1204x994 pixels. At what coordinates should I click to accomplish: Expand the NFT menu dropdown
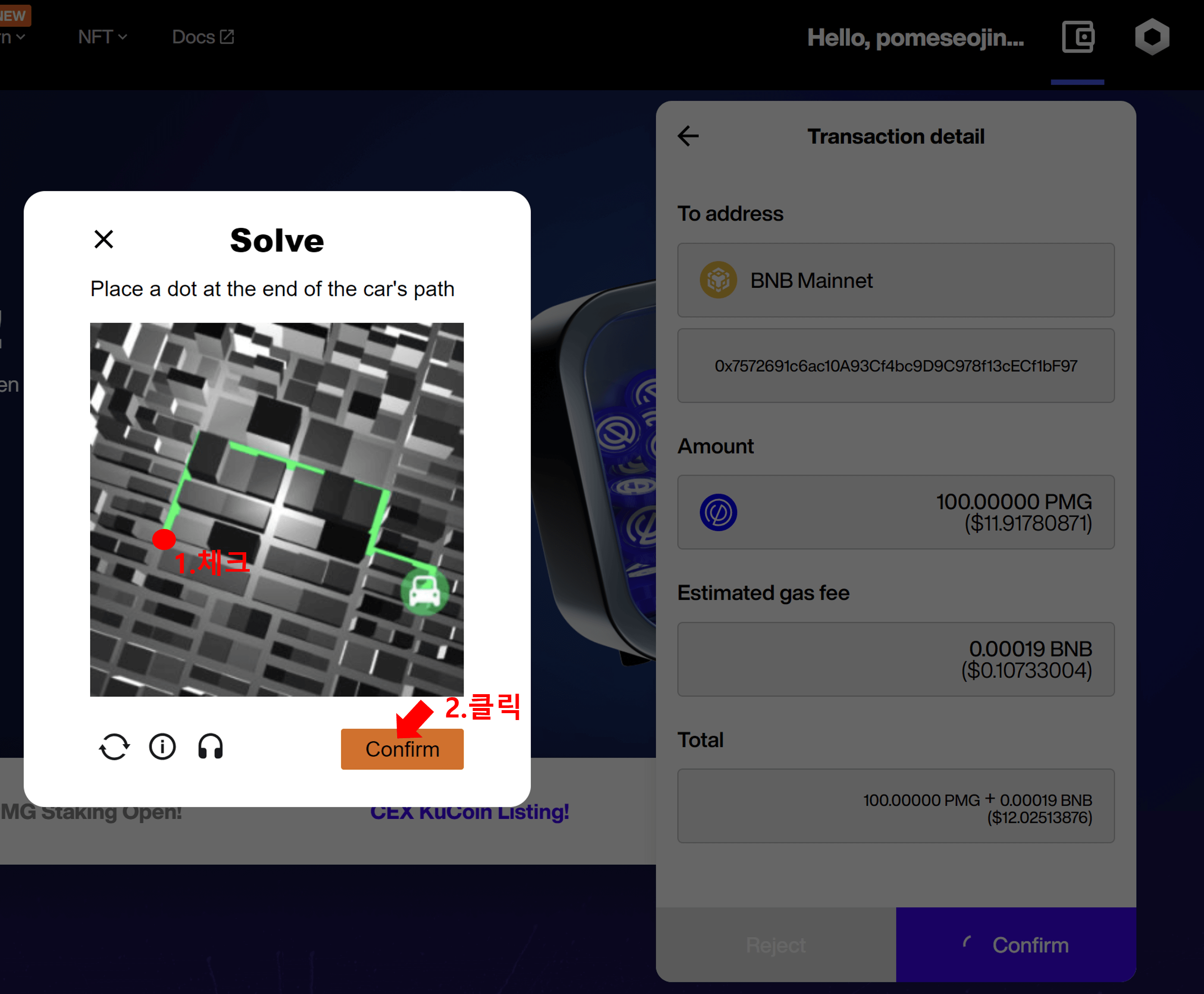coord(102,37)
